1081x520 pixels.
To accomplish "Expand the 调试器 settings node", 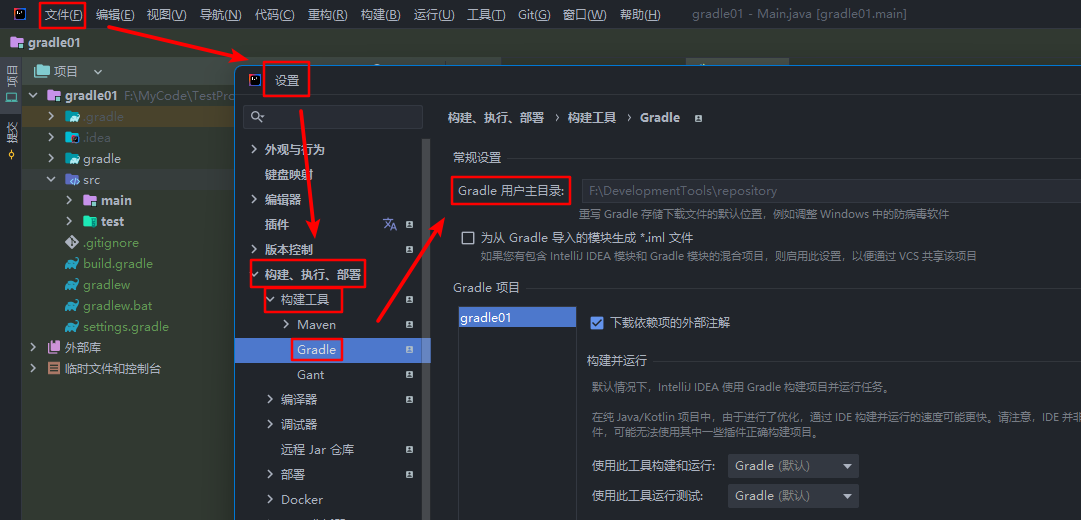I will [x=270, y=425].
